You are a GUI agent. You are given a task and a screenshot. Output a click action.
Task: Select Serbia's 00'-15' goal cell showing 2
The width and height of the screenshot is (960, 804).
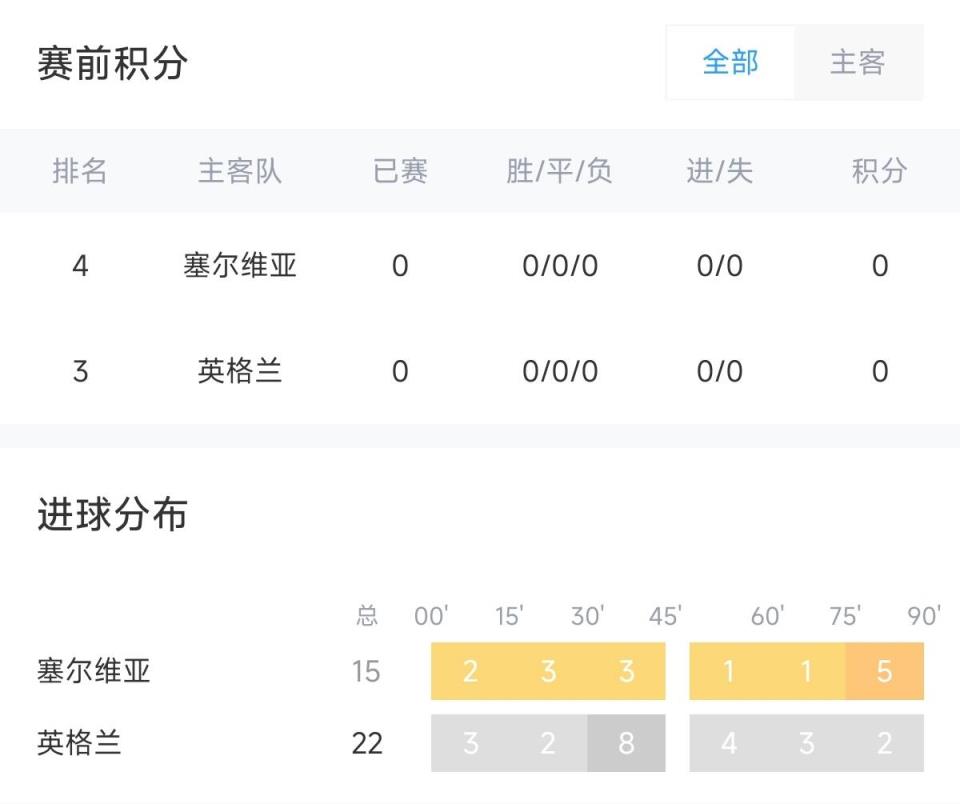pyautogui.click(x=470, y=671)
